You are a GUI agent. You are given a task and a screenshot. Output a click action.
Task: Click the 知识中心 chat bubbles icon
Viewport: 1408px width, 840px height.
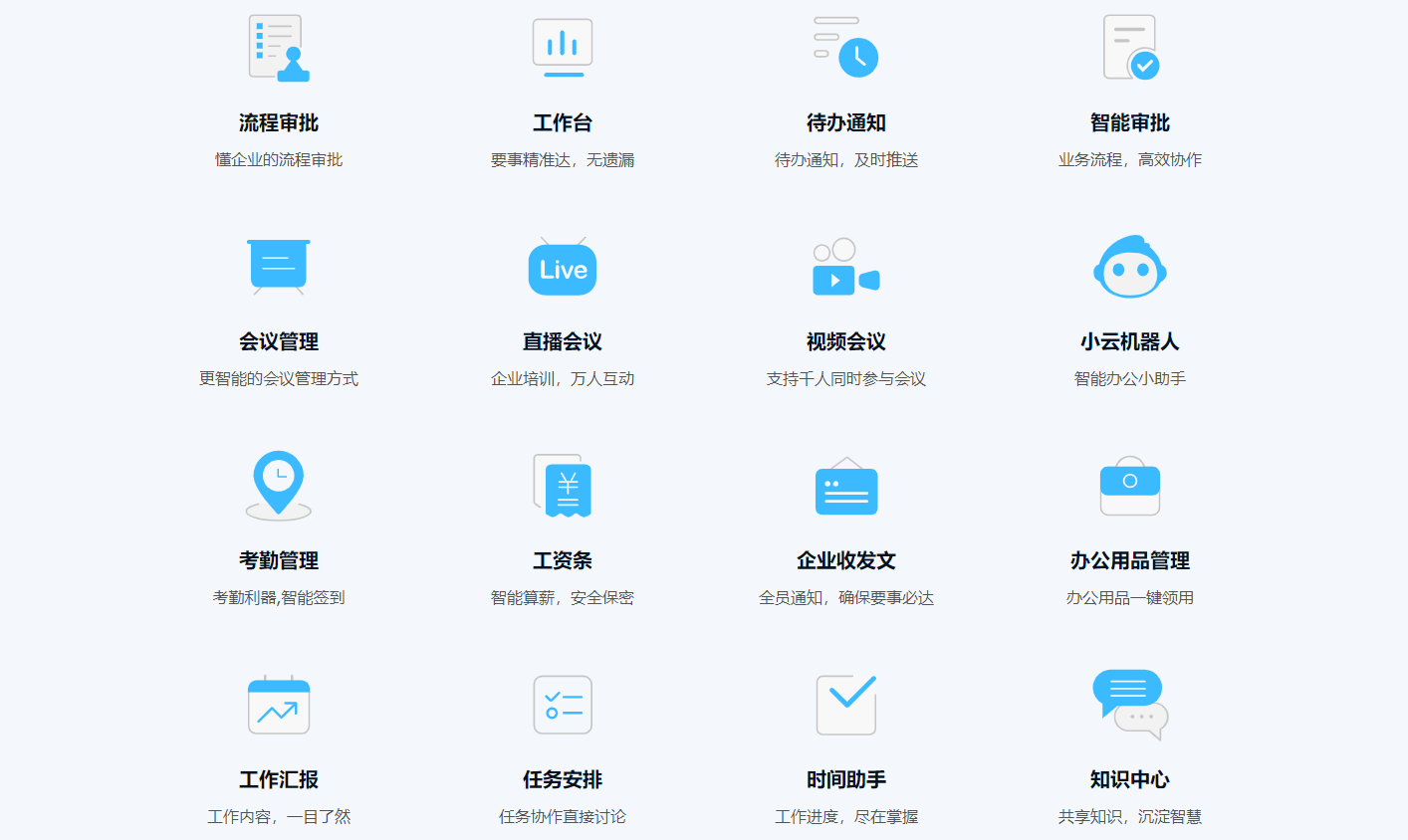[1130, 705]
